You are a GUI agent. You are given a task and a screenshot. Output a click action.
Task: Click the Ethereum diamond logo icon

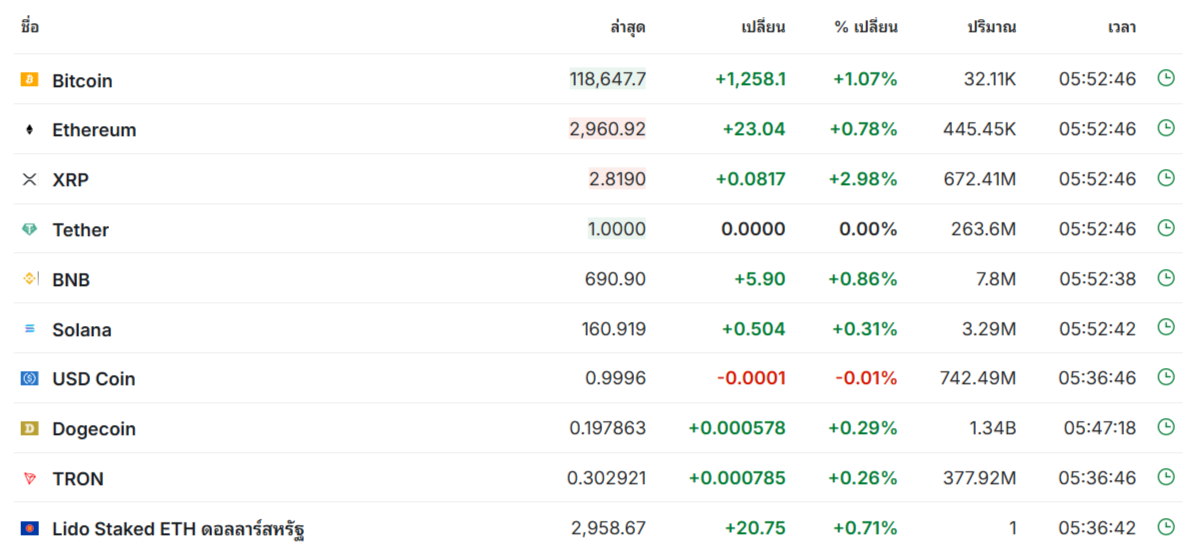tap(30, 130)
